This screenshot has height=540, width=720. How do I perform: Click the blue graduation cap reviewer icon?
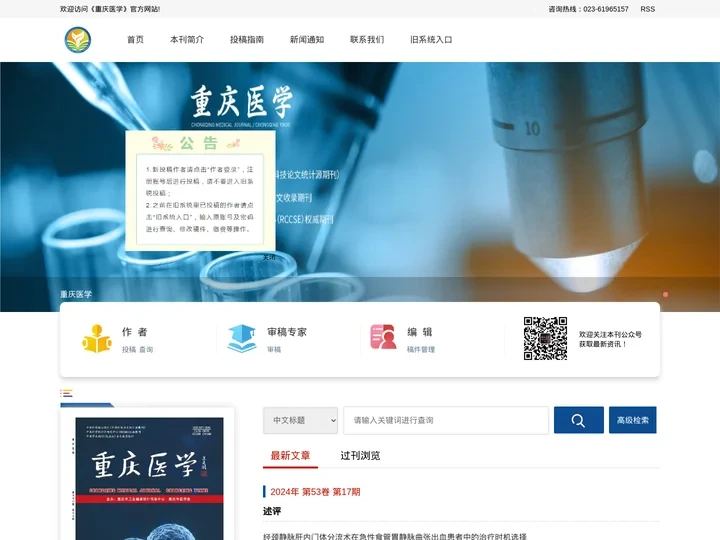click(242, 339)
